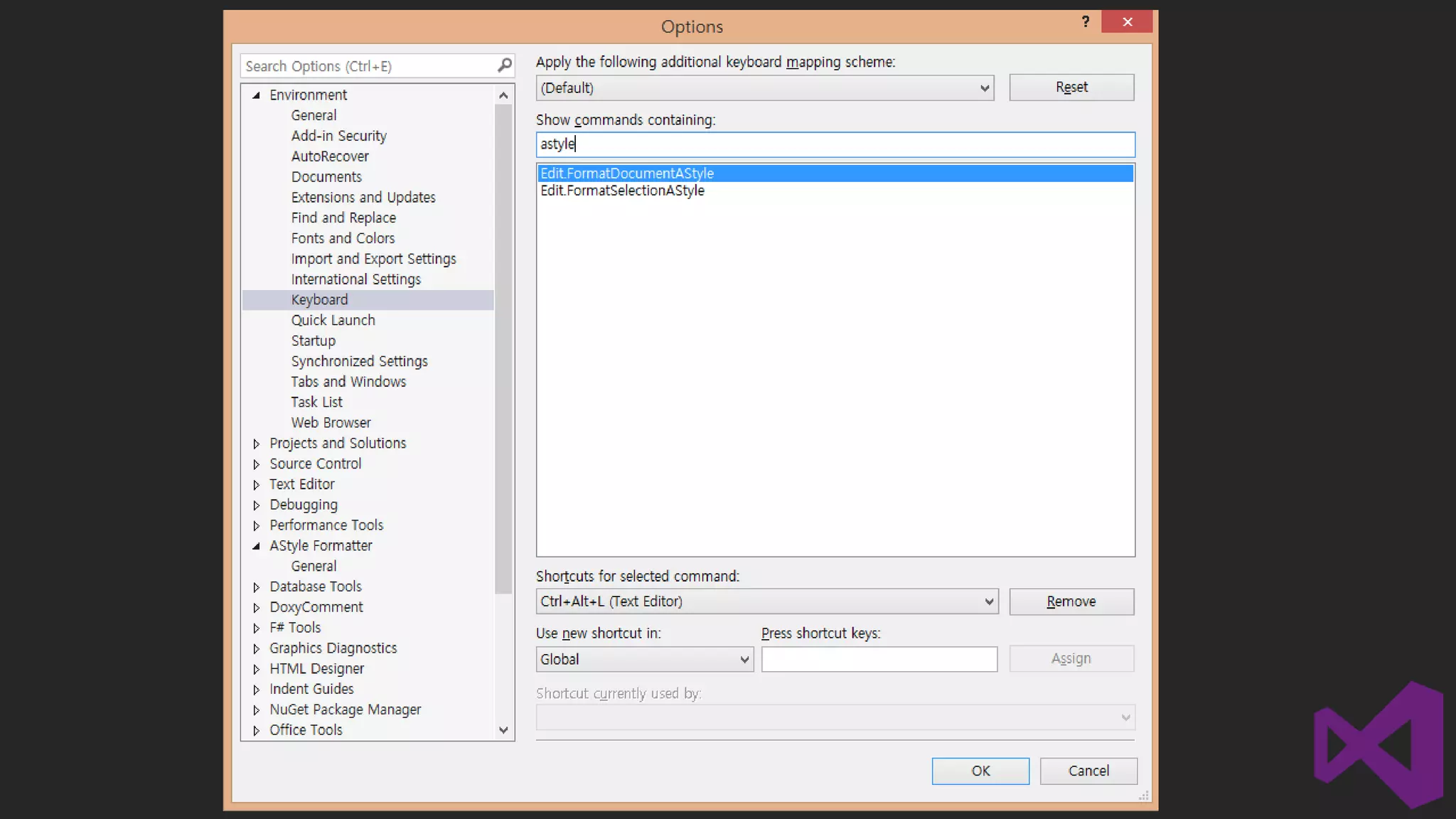This screenshot has width=1456, height=819.
Task: Collapse the Environment tree node
Action: (x=256, y=95)
